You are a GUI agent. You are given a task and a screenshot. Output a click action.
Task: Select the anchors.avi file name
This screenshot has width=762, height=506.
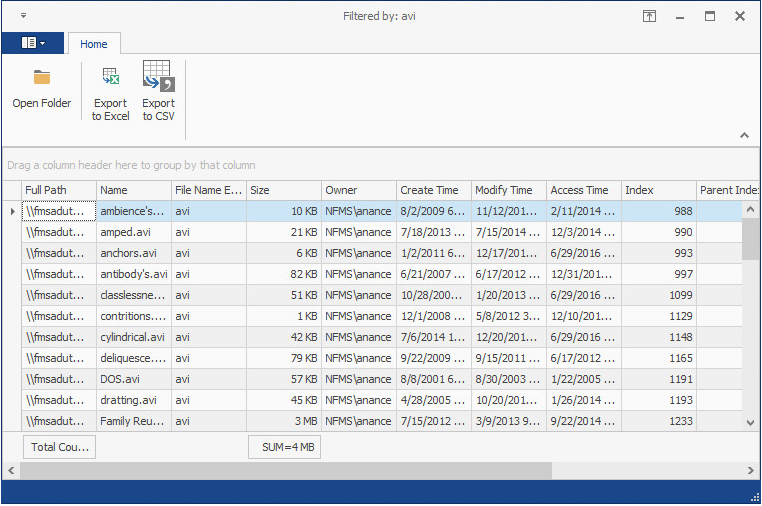(x=134, y=253)
